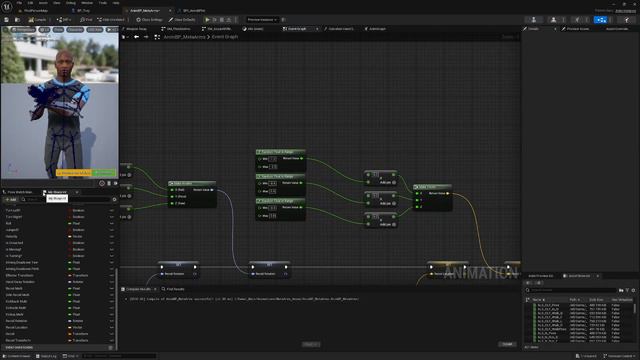Screen dimensions: 640x360
Task: Select the Kickback Mult variable
Action: (16, 301)
